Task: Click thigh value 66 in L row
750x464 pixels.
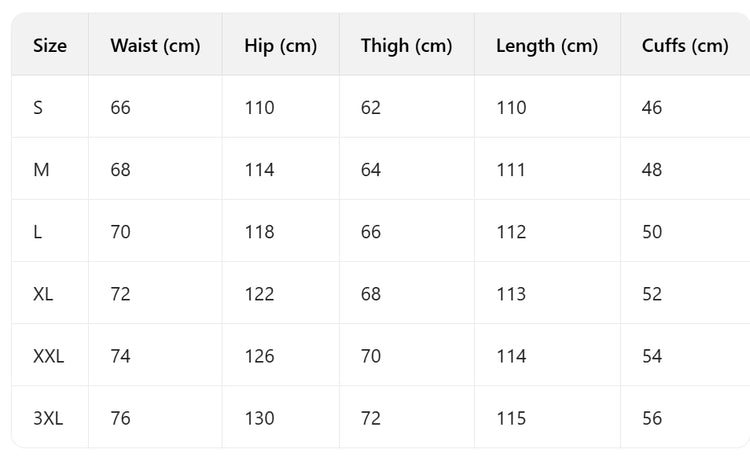Action: coord(371,232)
